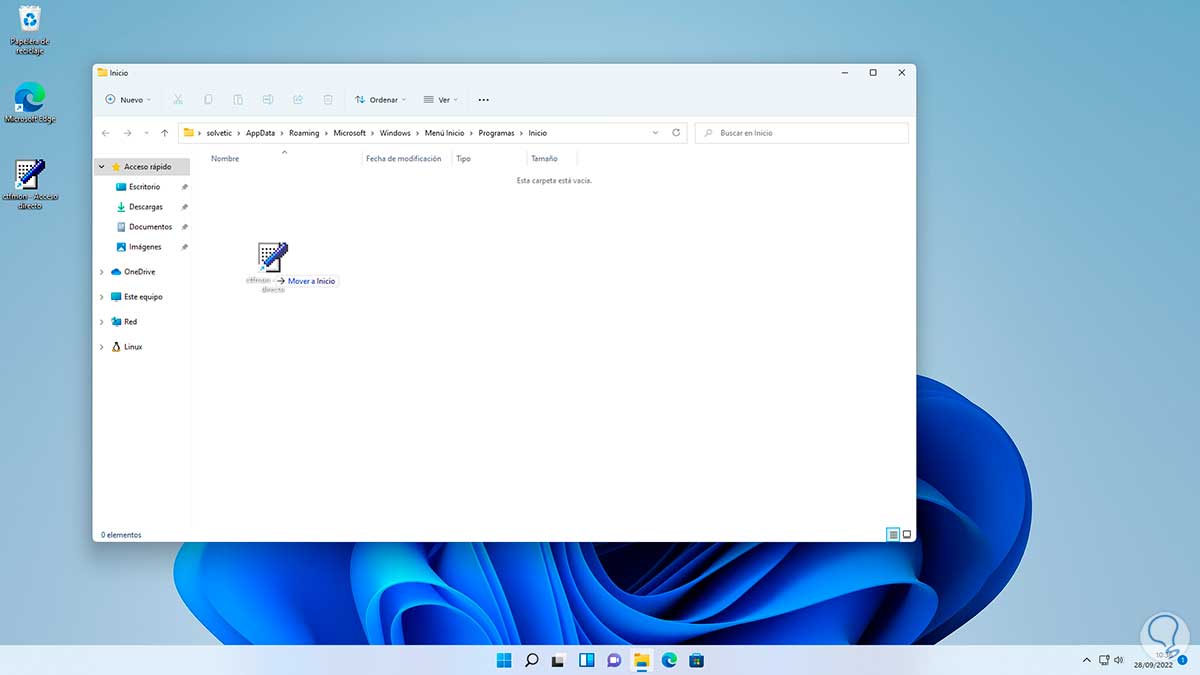Image resolution: width=1200 pixels, height=675 pixels.
Task: Click the Cut scissors icon in toolbar
Action: pyautogui.click(x=178, y=100)
